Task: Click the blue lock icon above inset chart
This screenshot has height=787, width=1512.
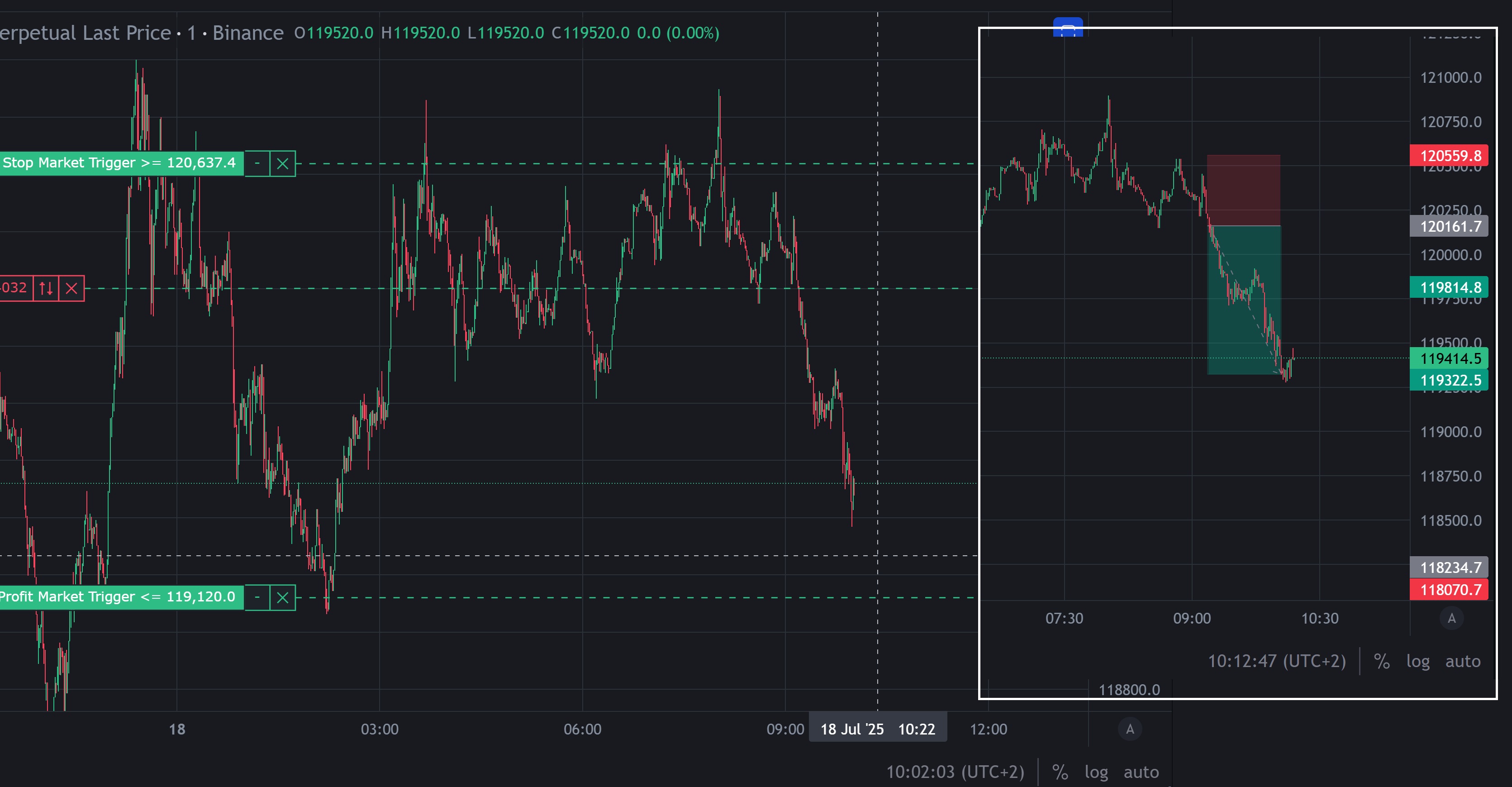Action: tap(1068, 28)
